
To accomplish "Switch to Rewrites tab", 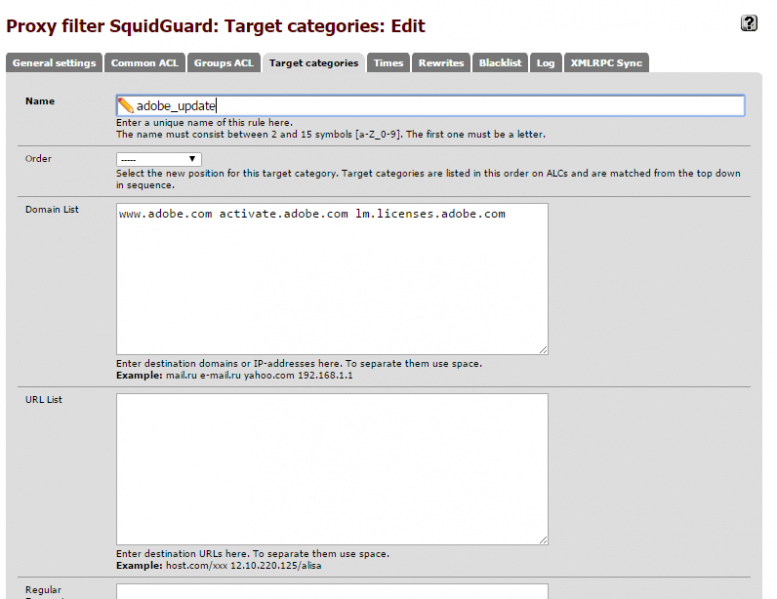I will point(441,63).
